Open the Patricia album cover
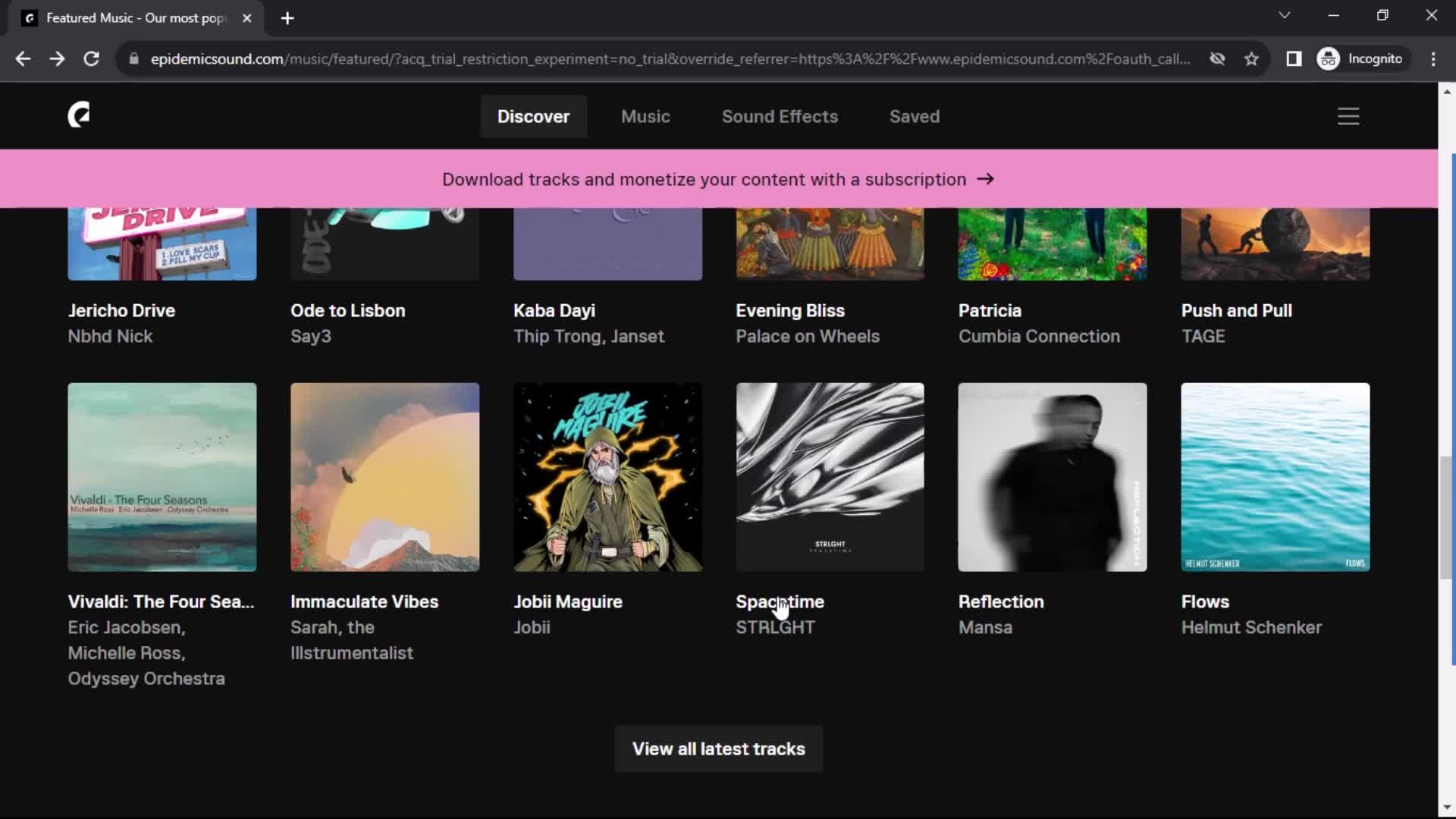 pos(1053,244)
